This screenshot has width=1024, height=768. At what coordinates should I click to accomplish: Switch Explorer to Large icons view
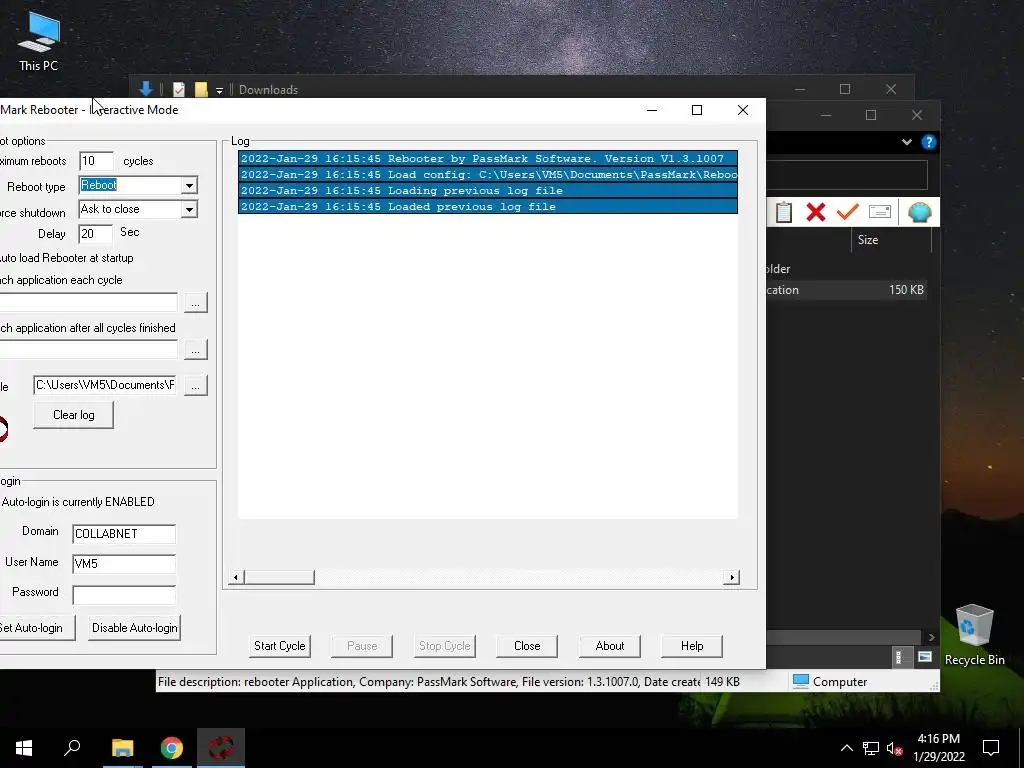(x=925, y=657)
